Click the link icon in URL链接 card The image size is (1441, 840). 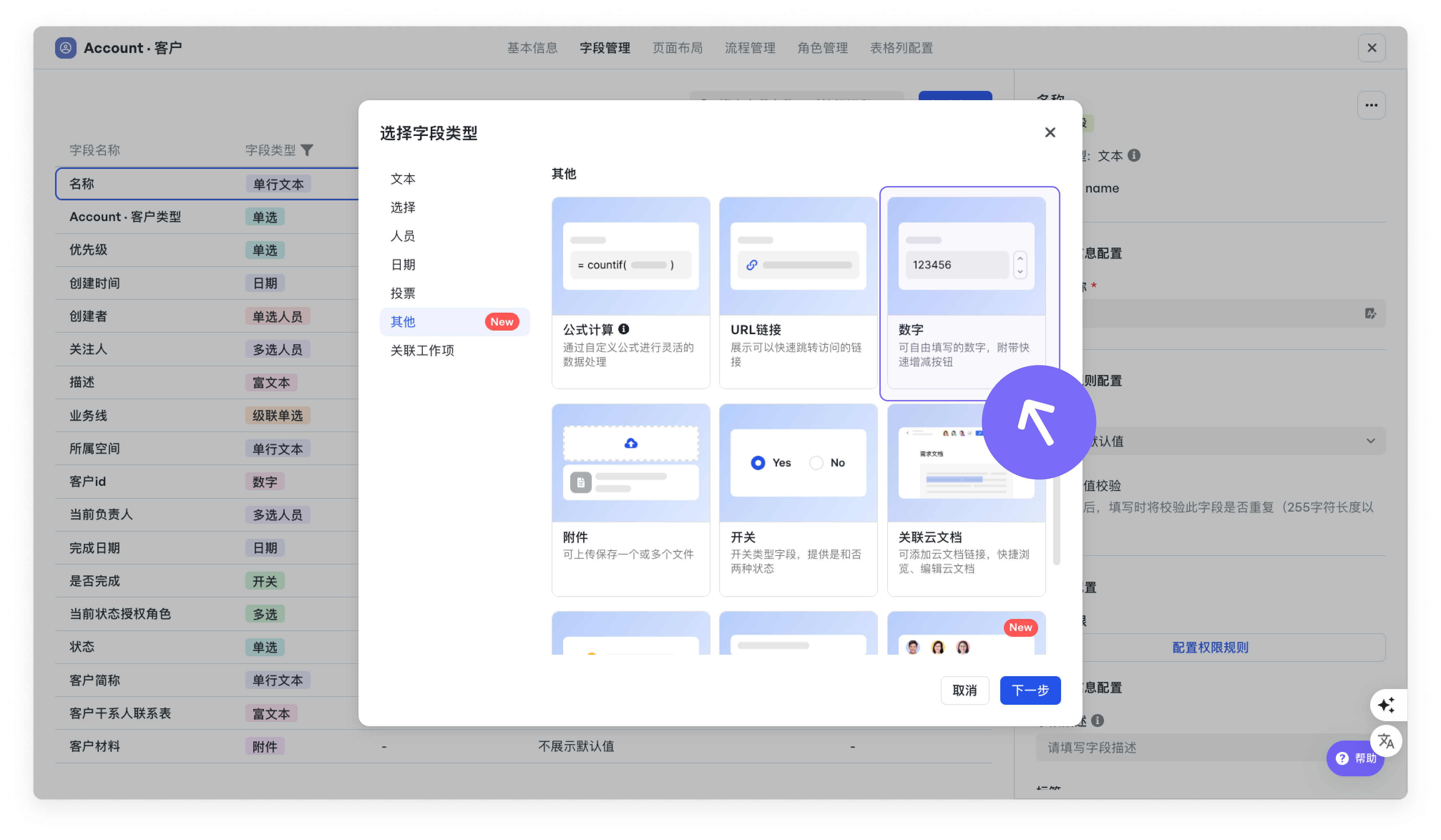point(752,265)
